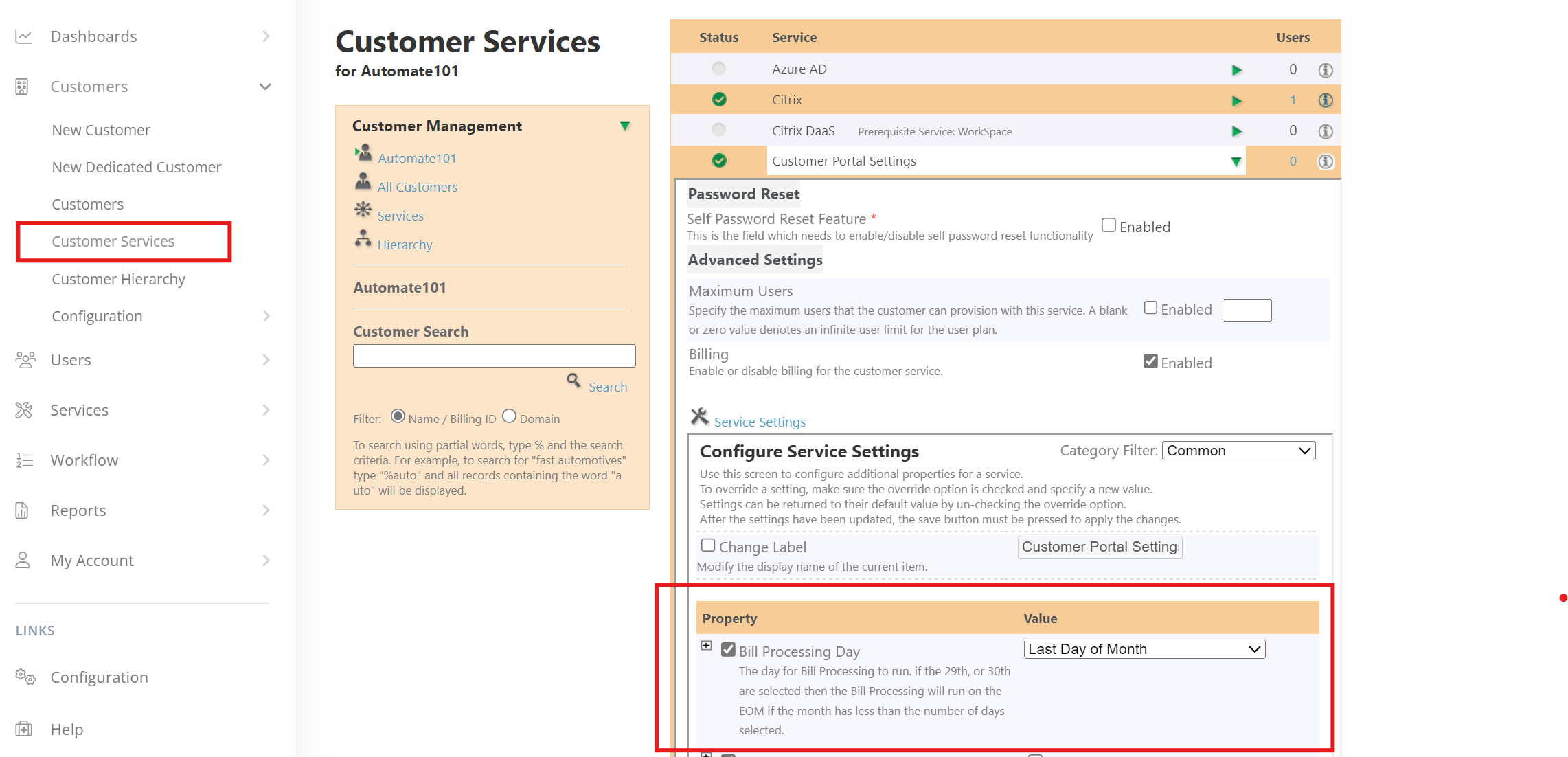The height and width of the screenshot is (757, 1568).
Task: Click the Help icon in Links section
Action: (x=24, y=729)
